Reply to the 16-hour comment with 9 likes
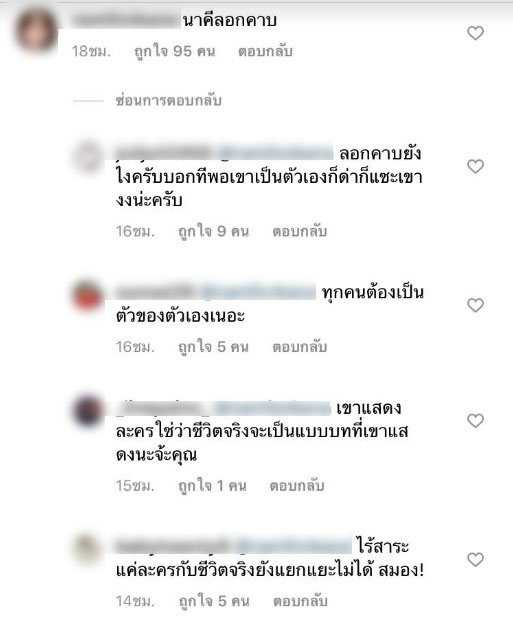 tap(300, 231)
